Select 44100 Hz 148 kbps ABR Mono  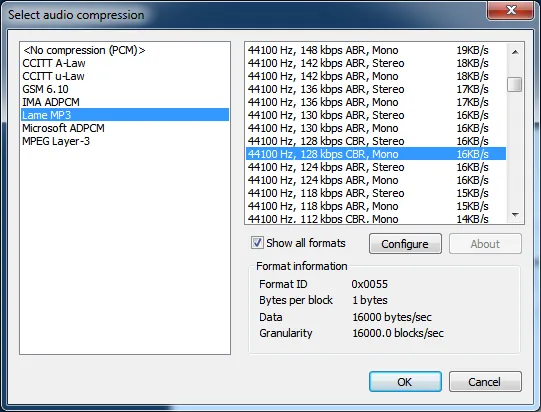[x=376, y=50]
